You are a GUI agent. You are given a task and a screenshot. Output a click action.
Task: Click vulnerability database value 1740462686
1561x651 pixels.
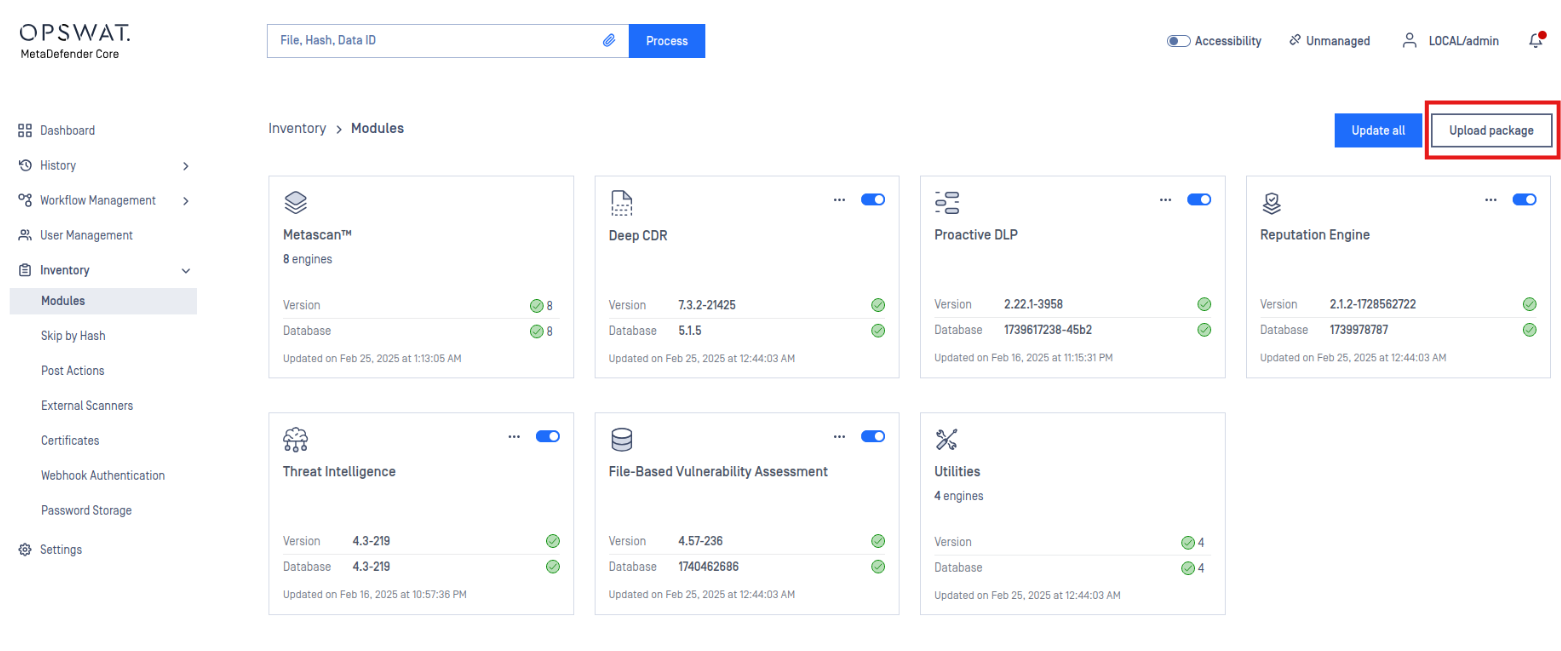pyautogui.click(x=710, y=566)
